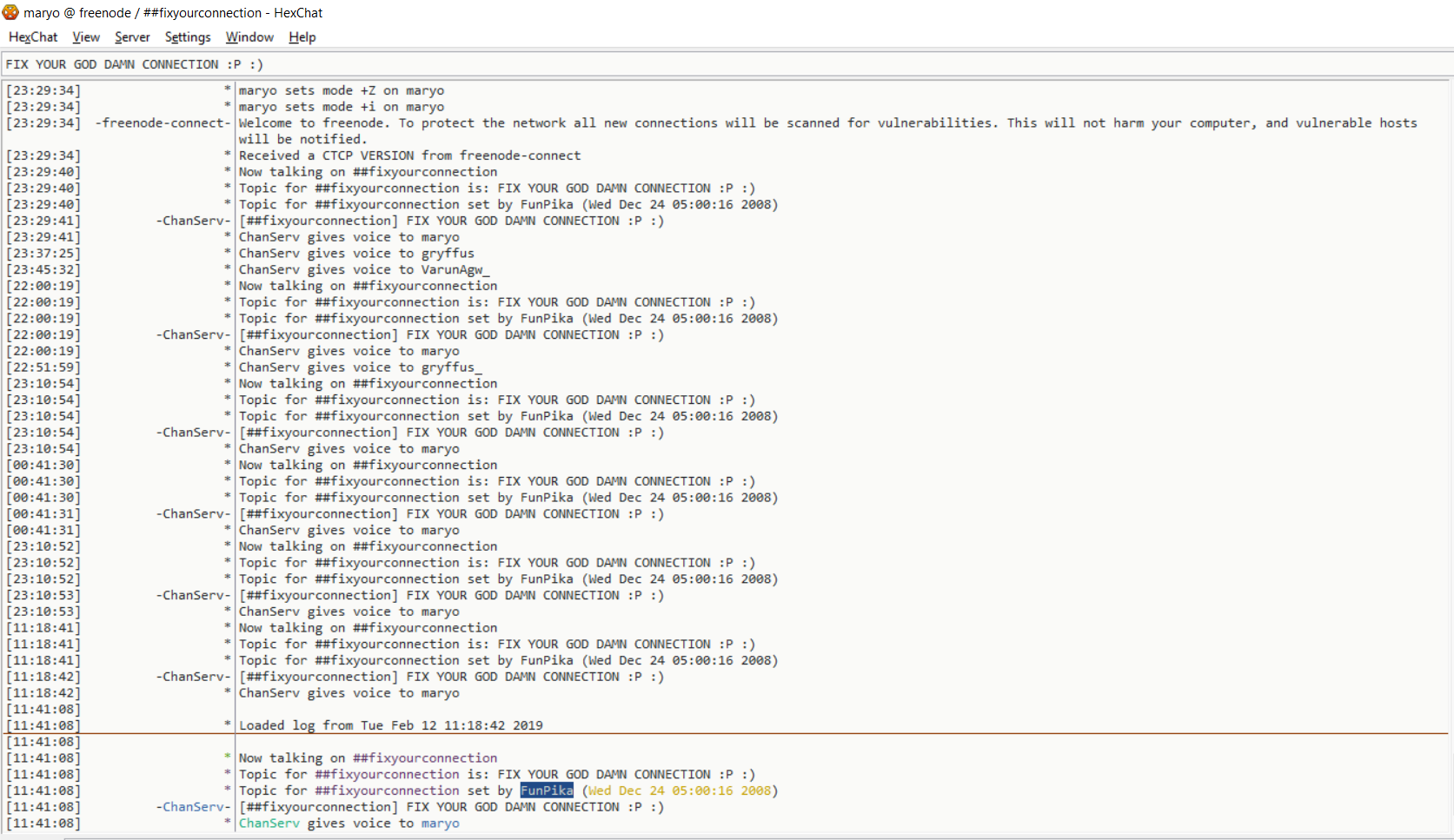
Task: Open the Server menu
Action: 132,37
